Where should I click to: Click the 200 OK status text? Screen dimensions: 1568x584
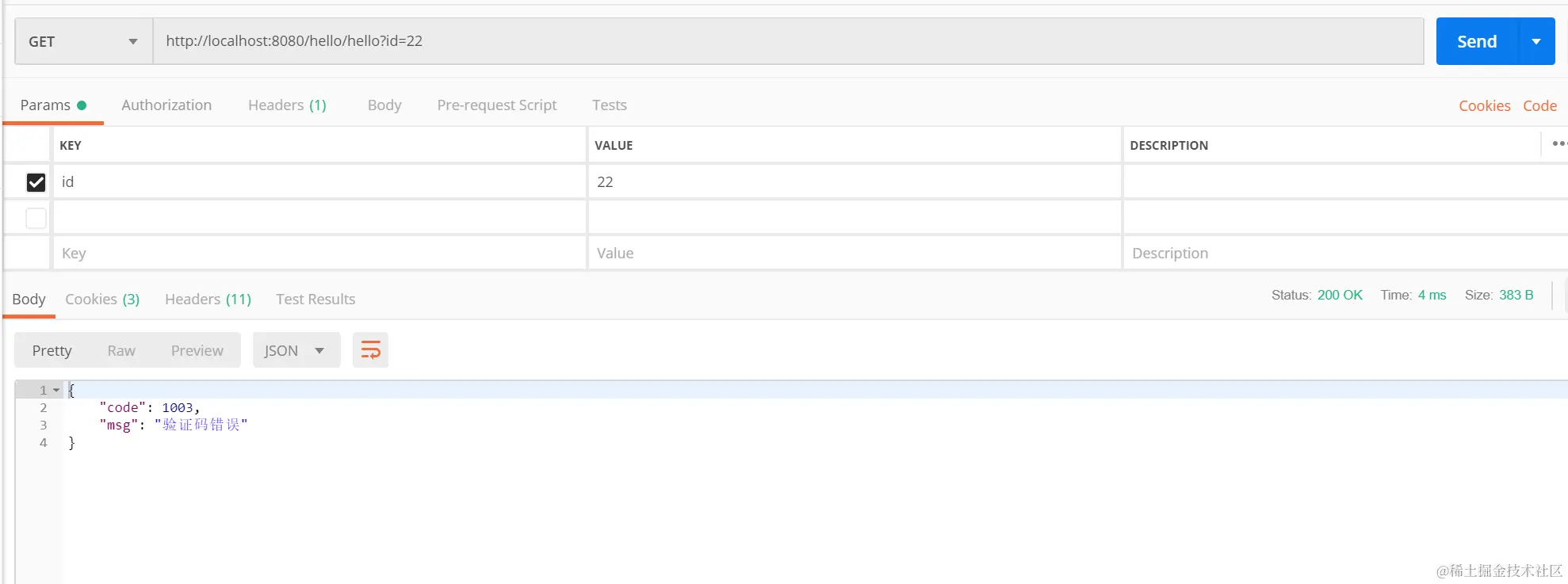[x=1340, y=295]
